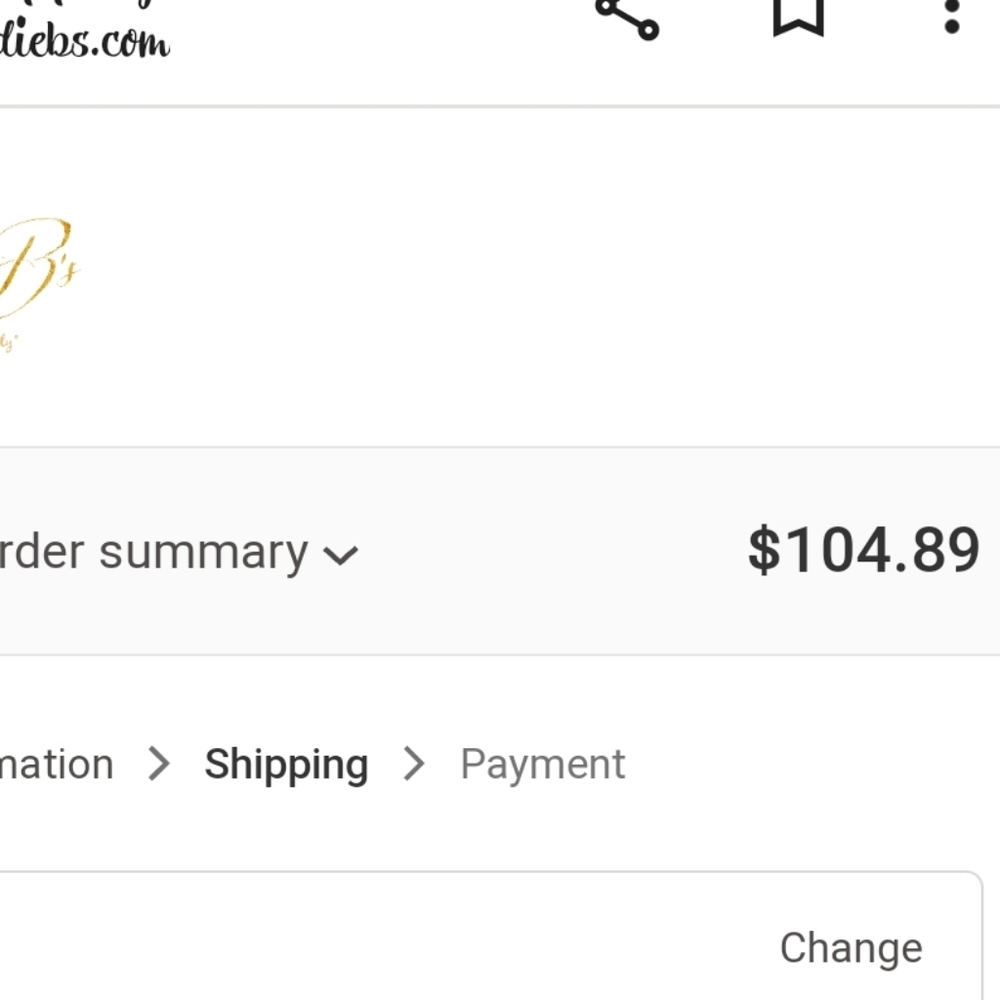
Task: Click the $104.89 order total
Action: point(864,550)
